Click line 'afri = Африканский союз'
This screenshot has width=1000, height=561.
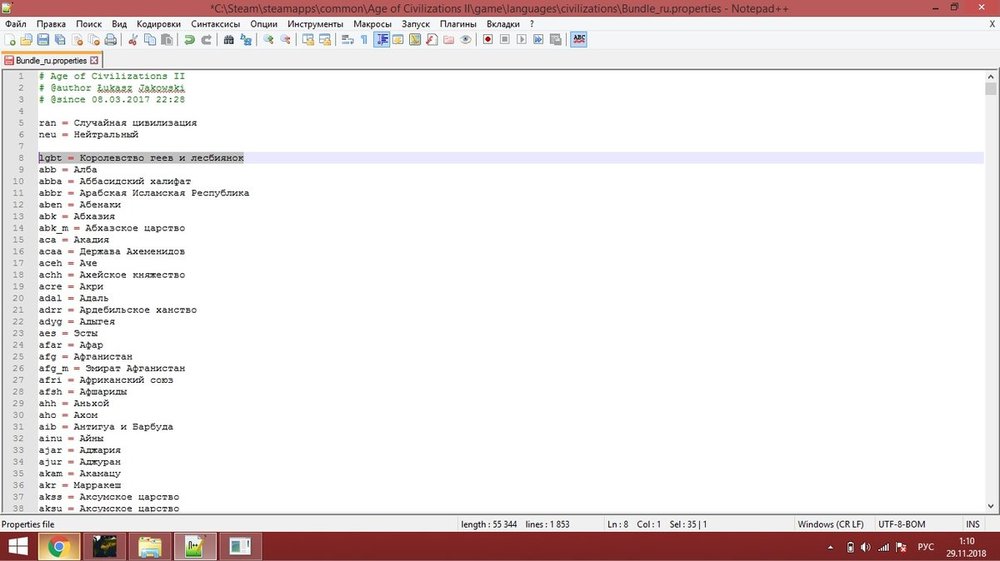point(106,380)
